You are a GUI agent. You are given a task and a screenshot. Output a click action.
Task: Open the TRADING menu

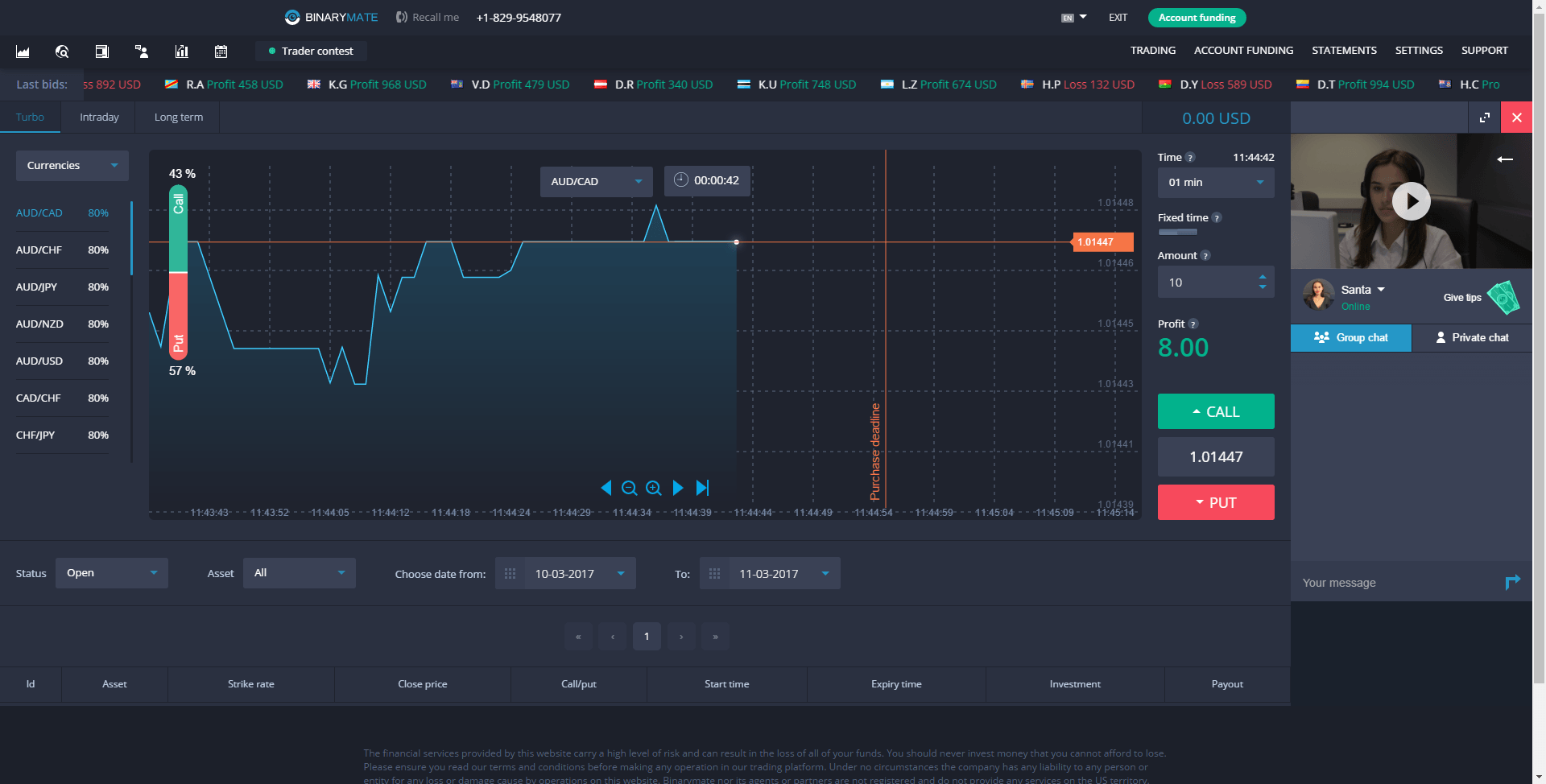click(x=1153, y=51)
